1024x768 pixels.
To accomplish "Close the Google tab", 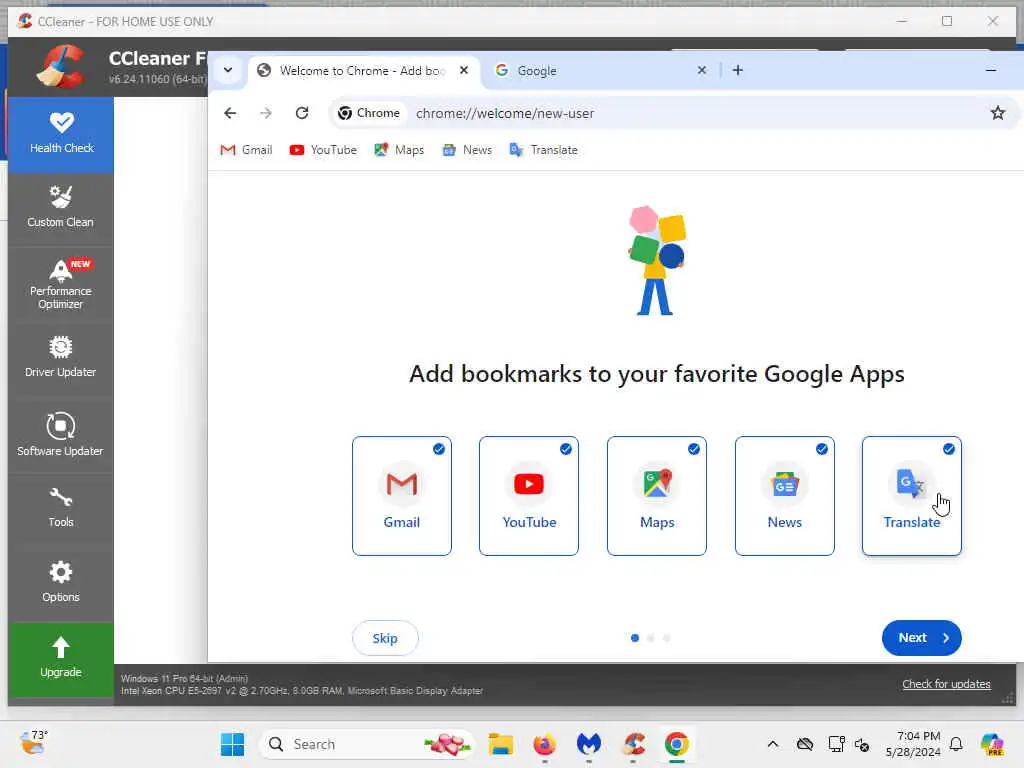I will 702,70.
